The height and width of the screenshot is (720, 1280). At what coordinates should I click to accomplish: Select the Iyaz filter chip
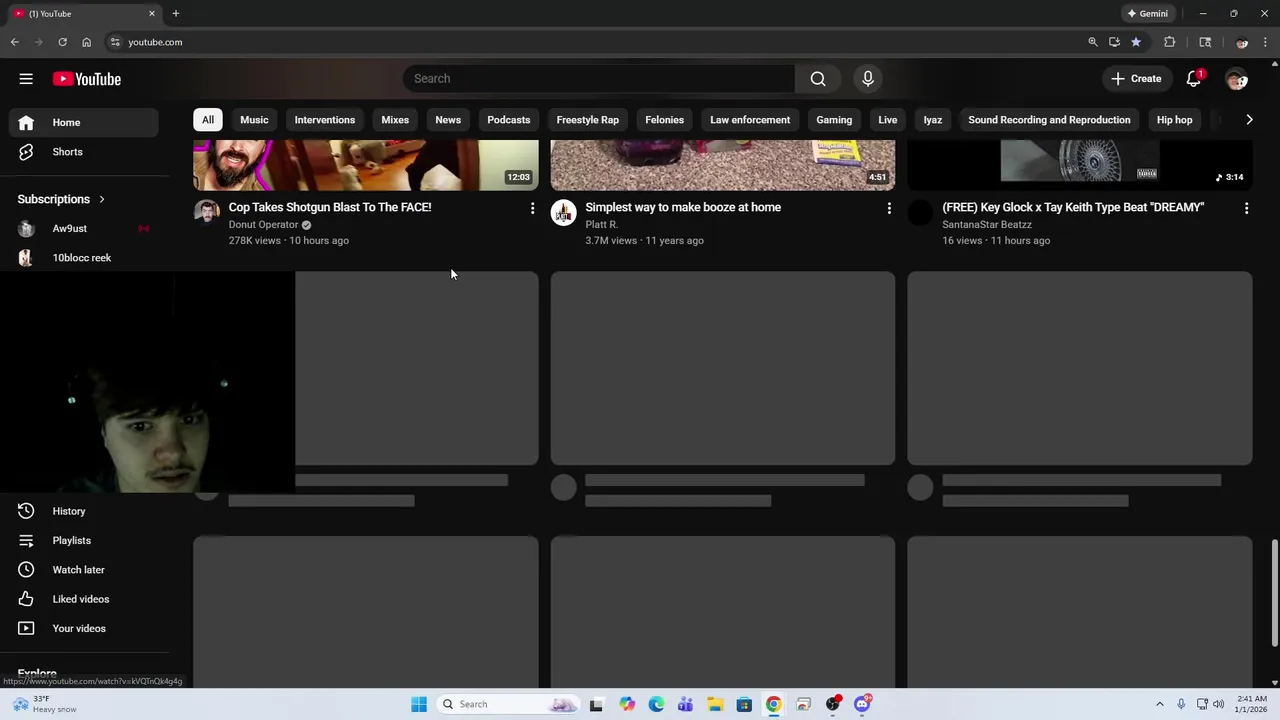[x=933, y=120]
